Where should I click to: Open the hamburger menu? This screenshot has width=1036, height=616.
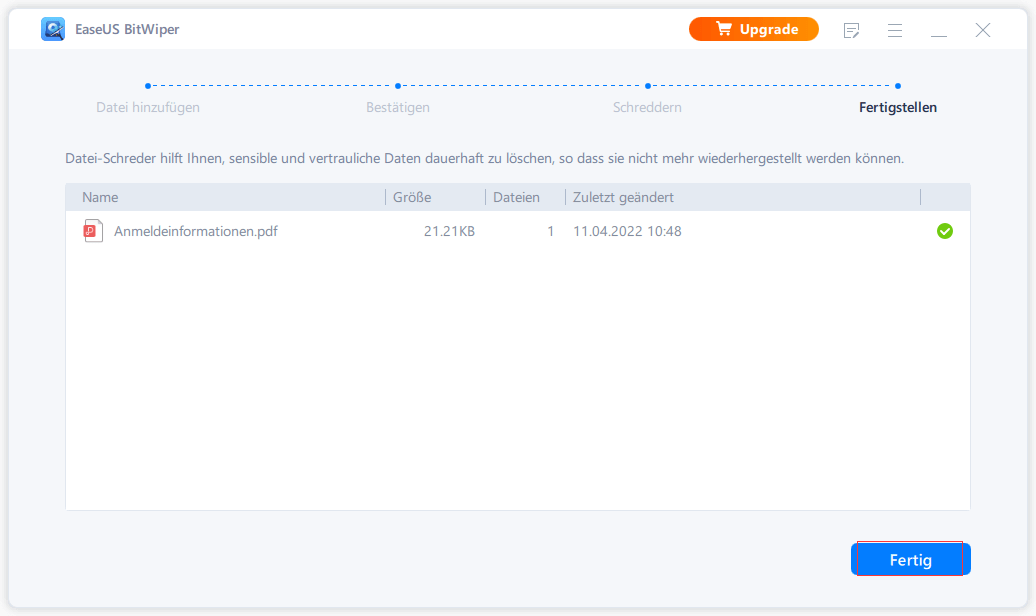[895, 30]
